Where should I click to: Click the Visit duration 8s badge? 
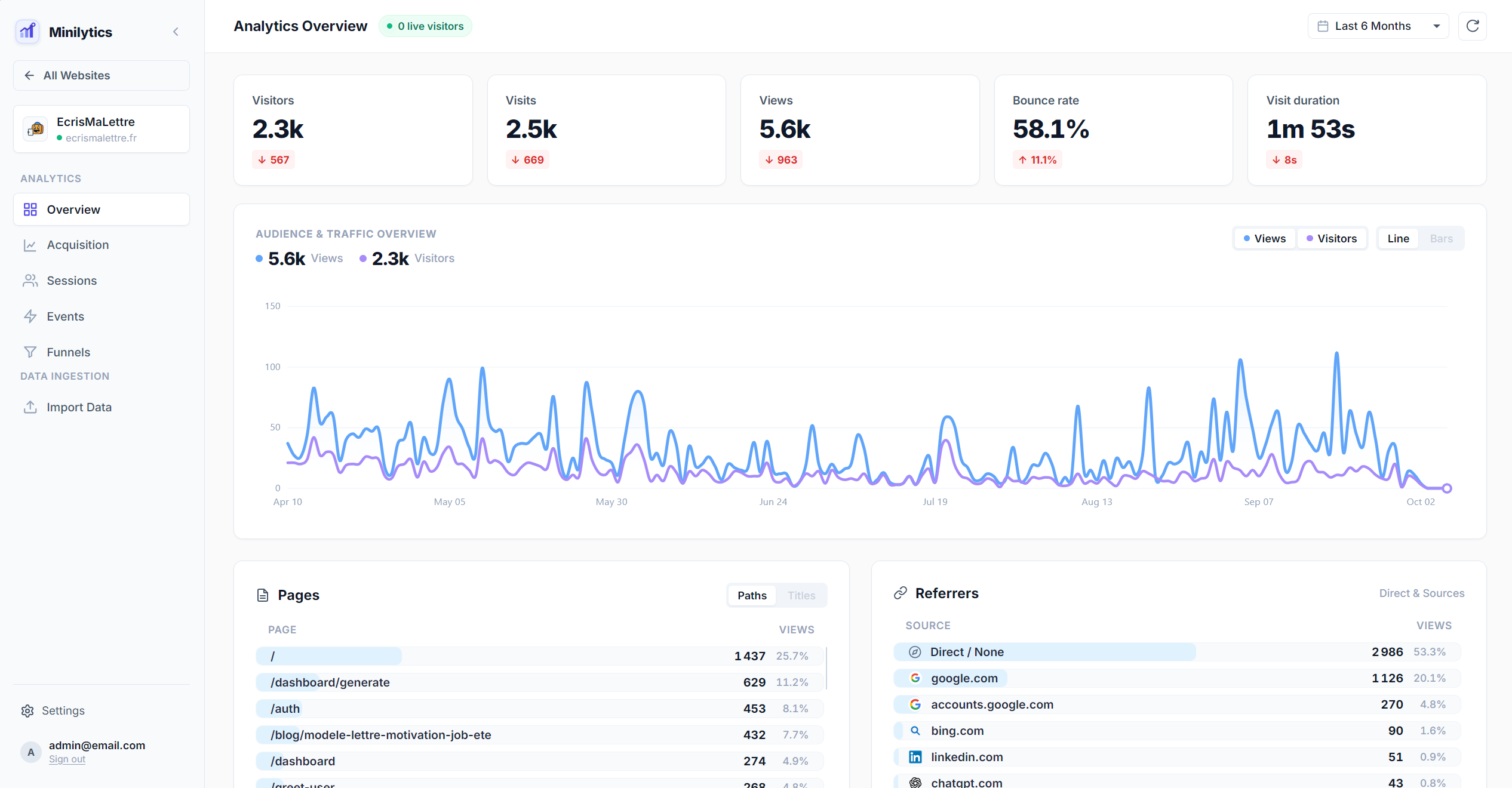coord(1284,160)
